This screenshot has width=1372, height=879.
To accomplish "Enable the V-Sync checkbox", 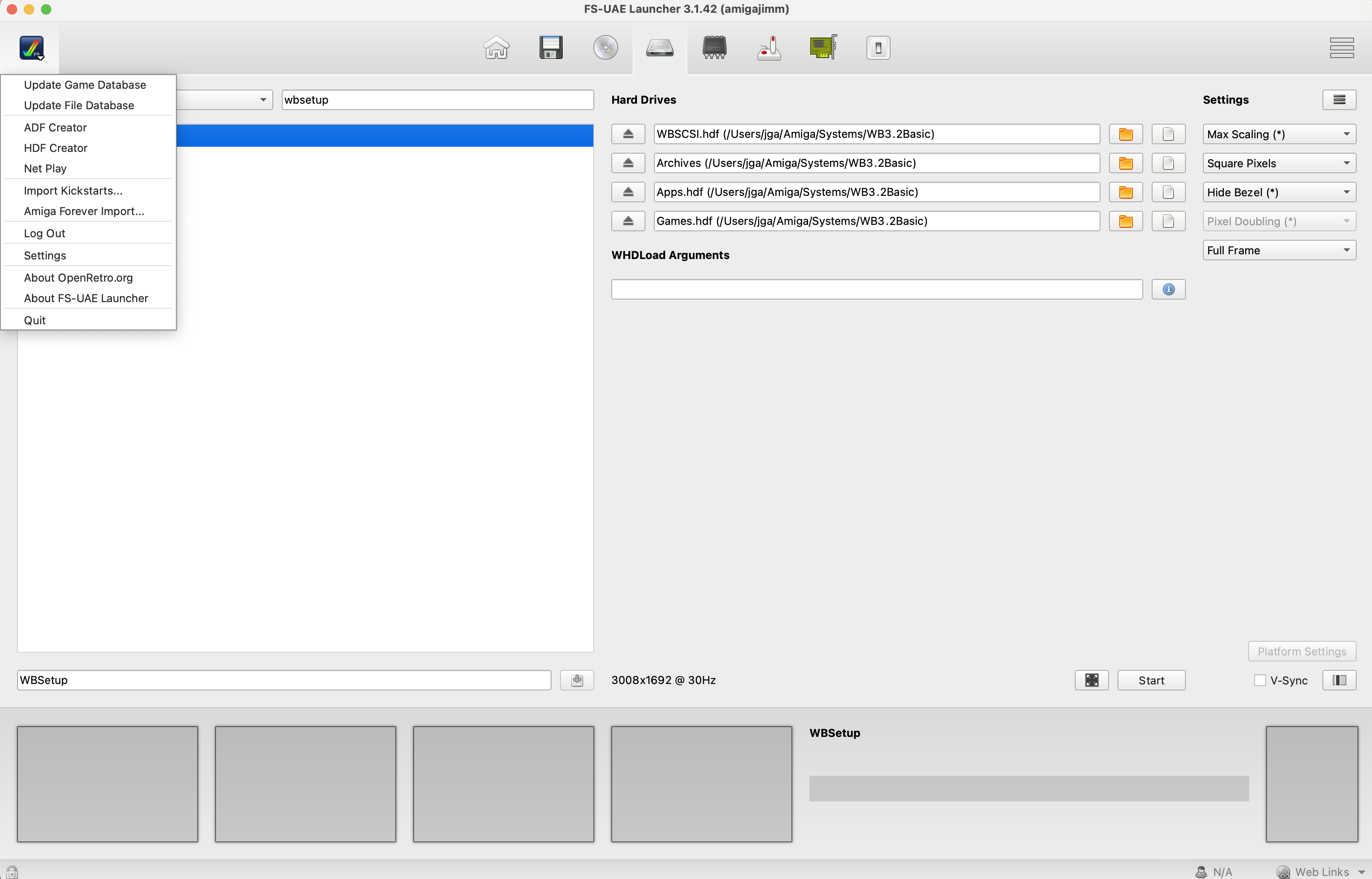I will pyautogui.click(x=1260, y=680).
